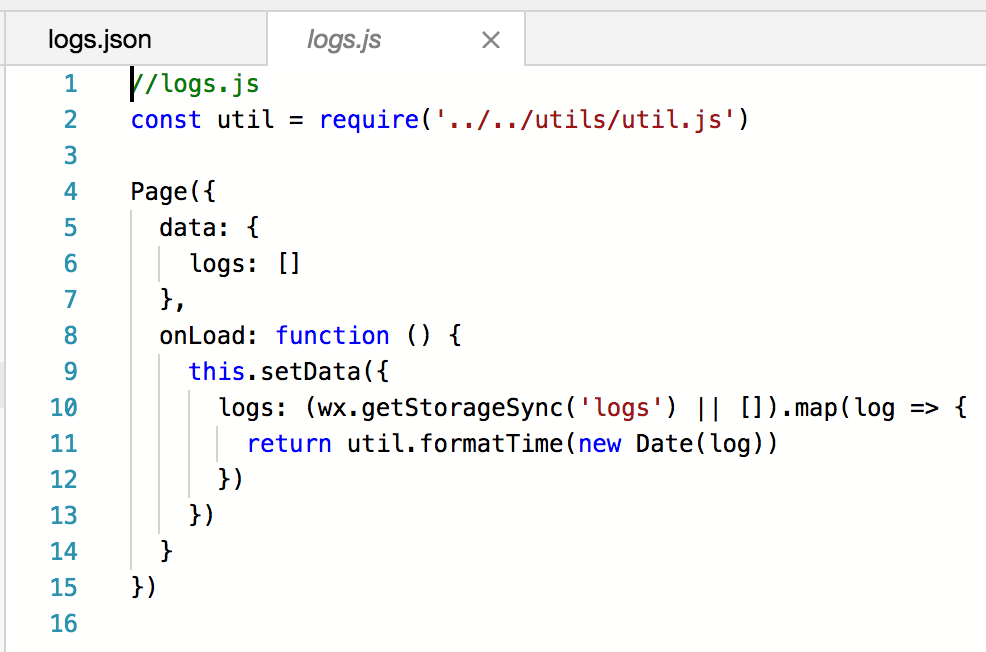
Task: Click the //logs.js comment
Action: click(x=195, y=84)
